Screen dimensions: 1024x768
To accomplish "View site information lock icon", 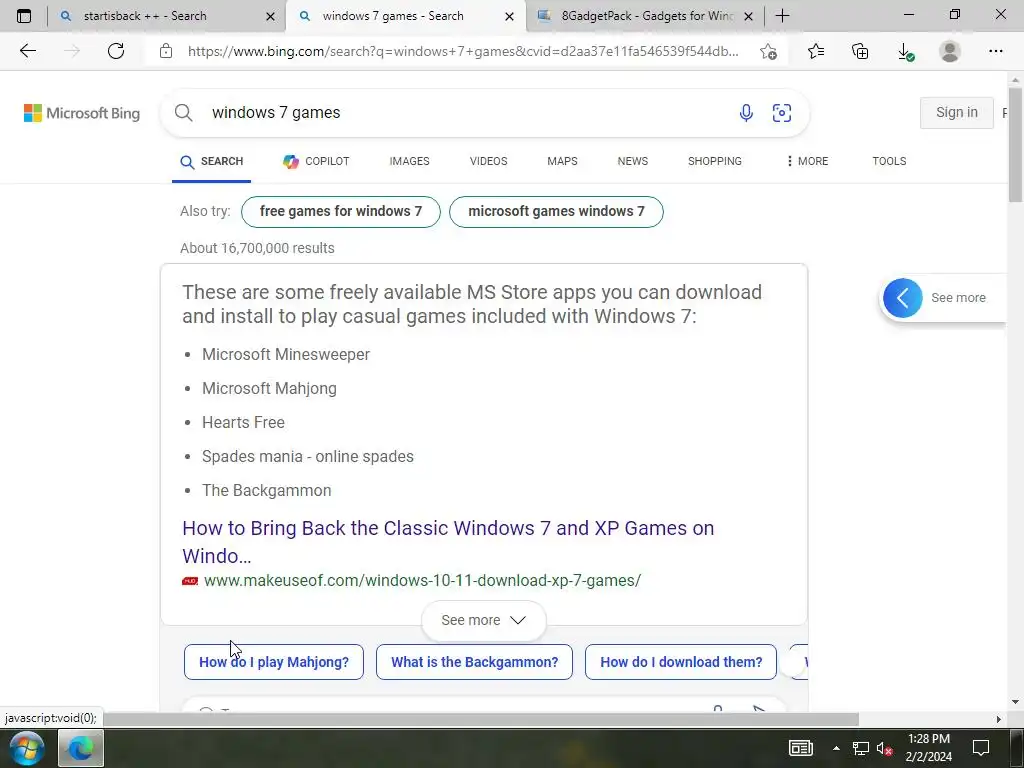I will click(166, 51).
